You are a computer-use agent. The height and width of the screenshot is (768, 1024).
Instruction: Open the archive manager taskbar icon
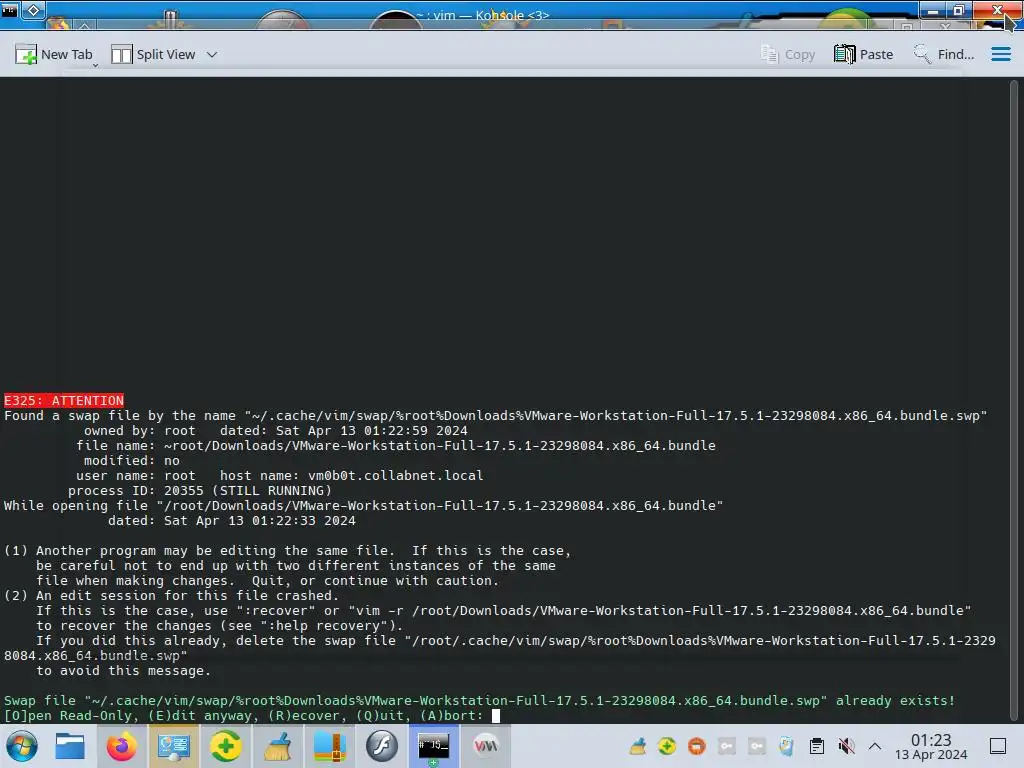330,746
